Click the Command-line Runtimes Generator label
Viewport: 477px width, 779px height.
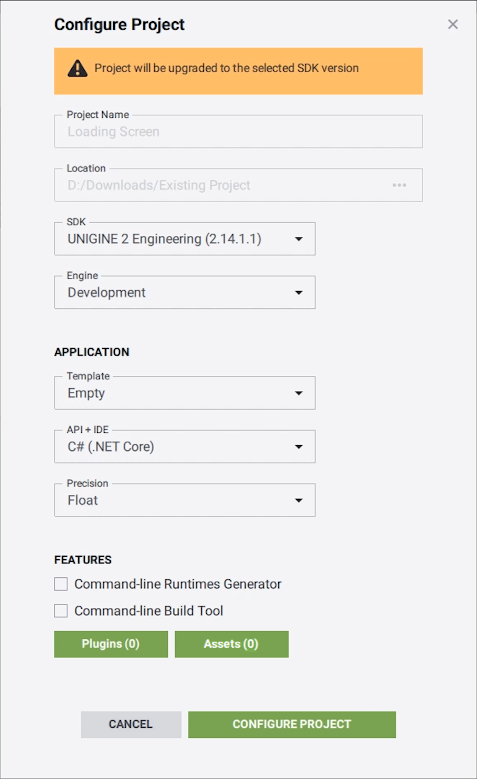click(x=177, y=584)
